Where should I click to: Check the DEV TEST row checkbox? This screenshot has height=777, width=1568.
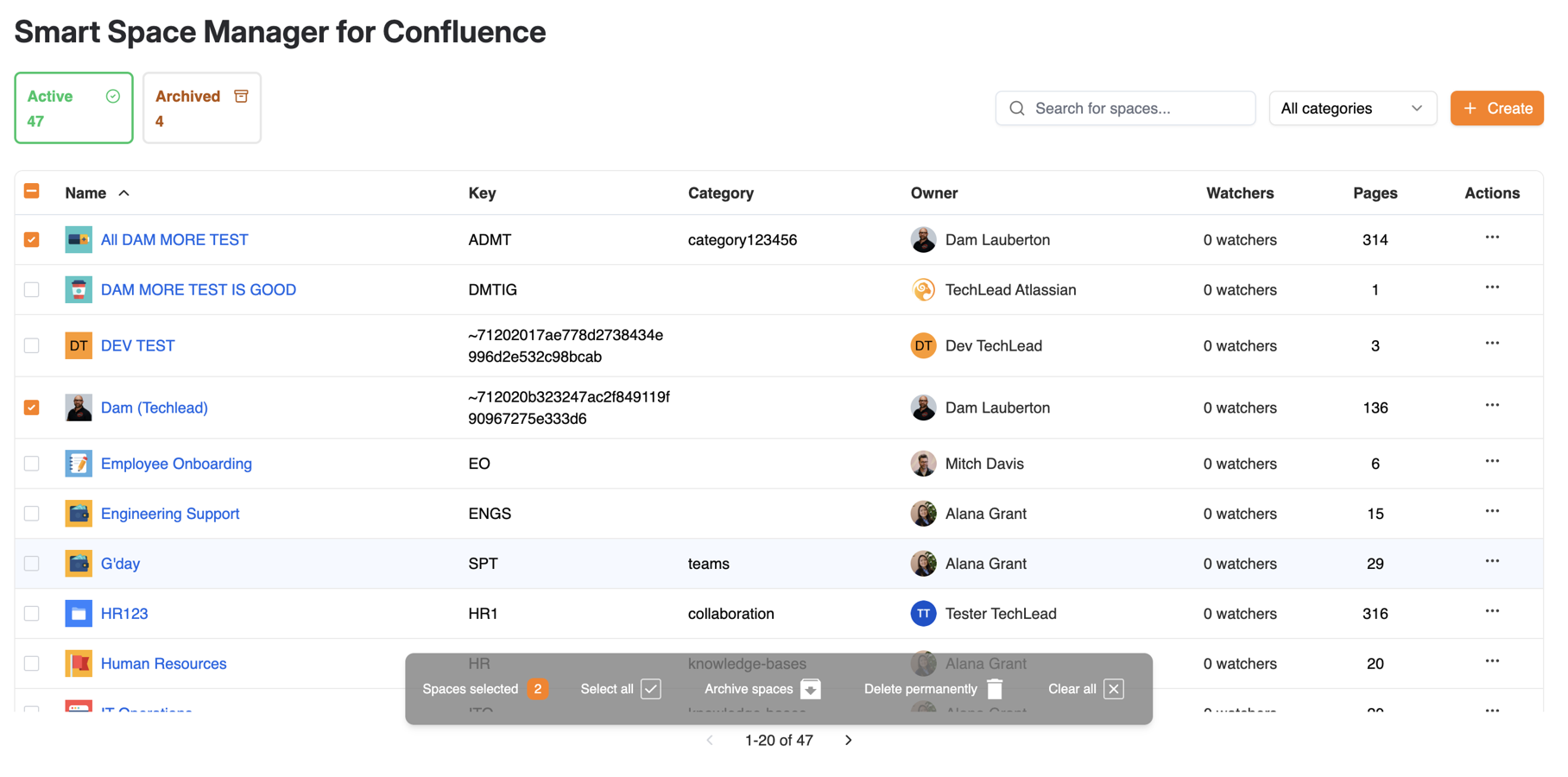pyautogui.click(x=32, y=346)
